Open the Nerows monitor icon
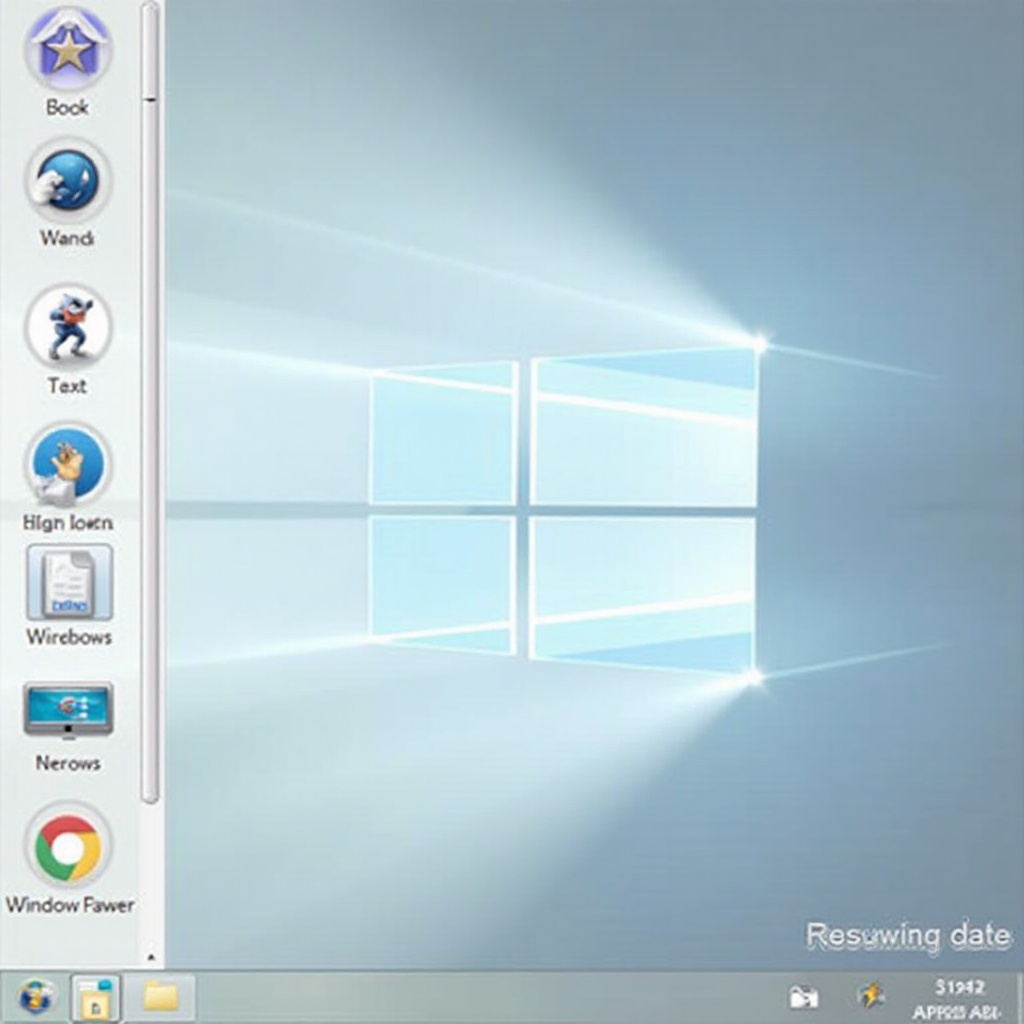 click(x=68, y=711)
